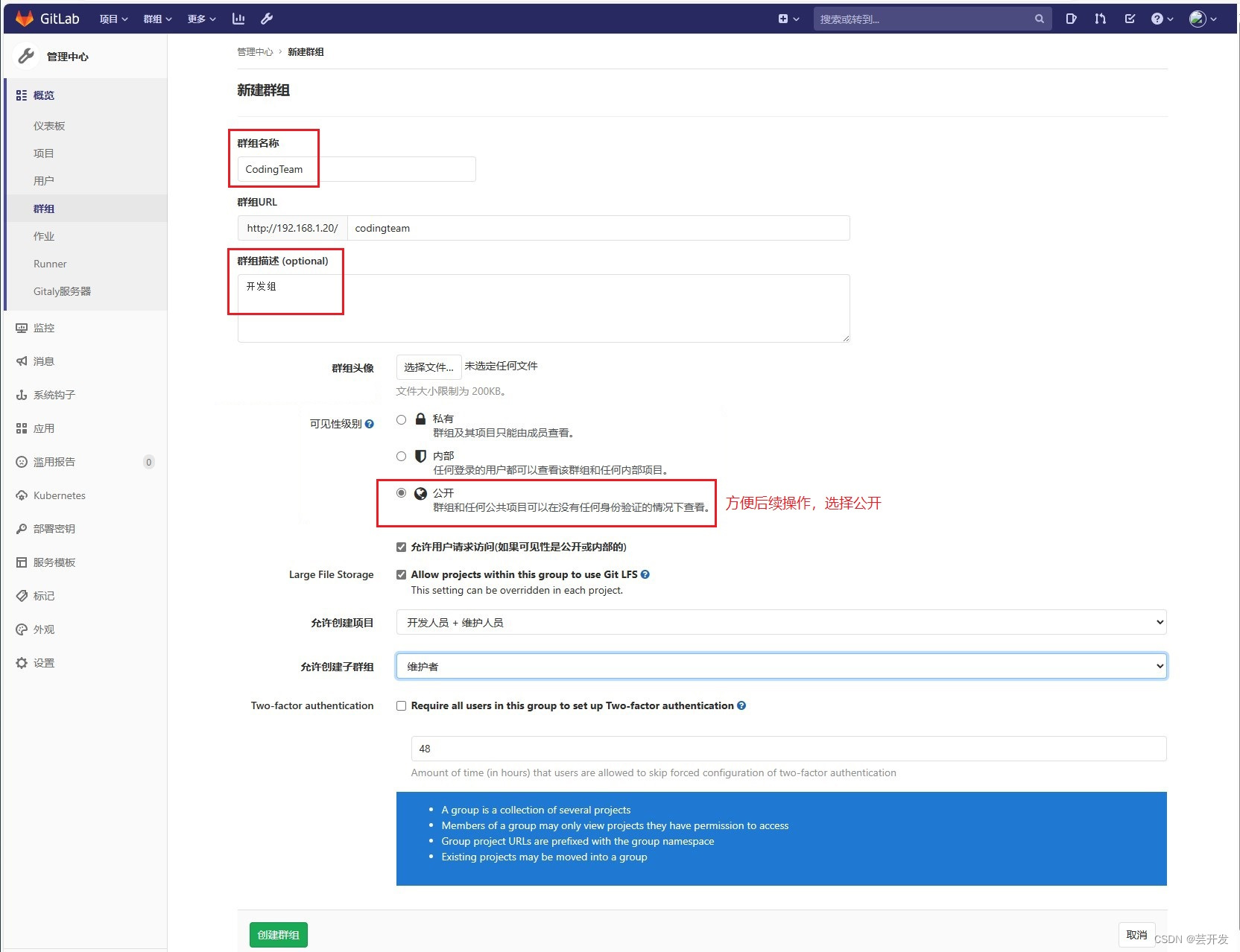
Task: Click the top search box
Action: tap(932, 19)
